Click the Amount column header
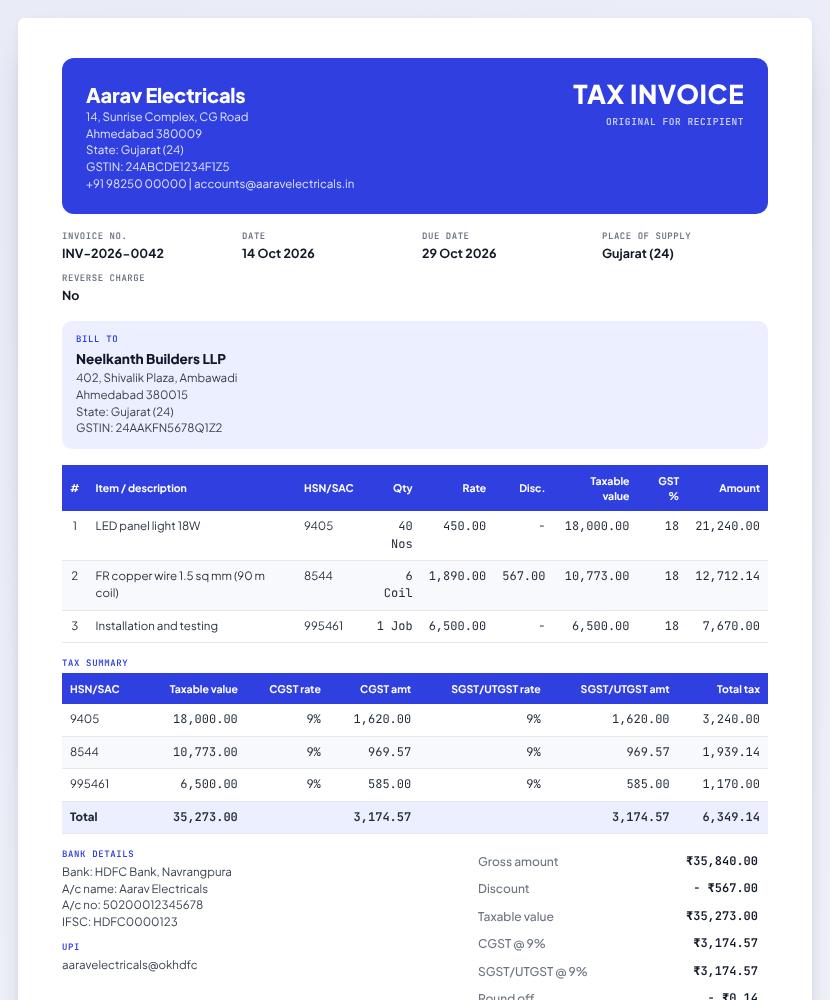The width and height of the screenshot is (830, 1000). pyautogui.click(x=739, y=489)
